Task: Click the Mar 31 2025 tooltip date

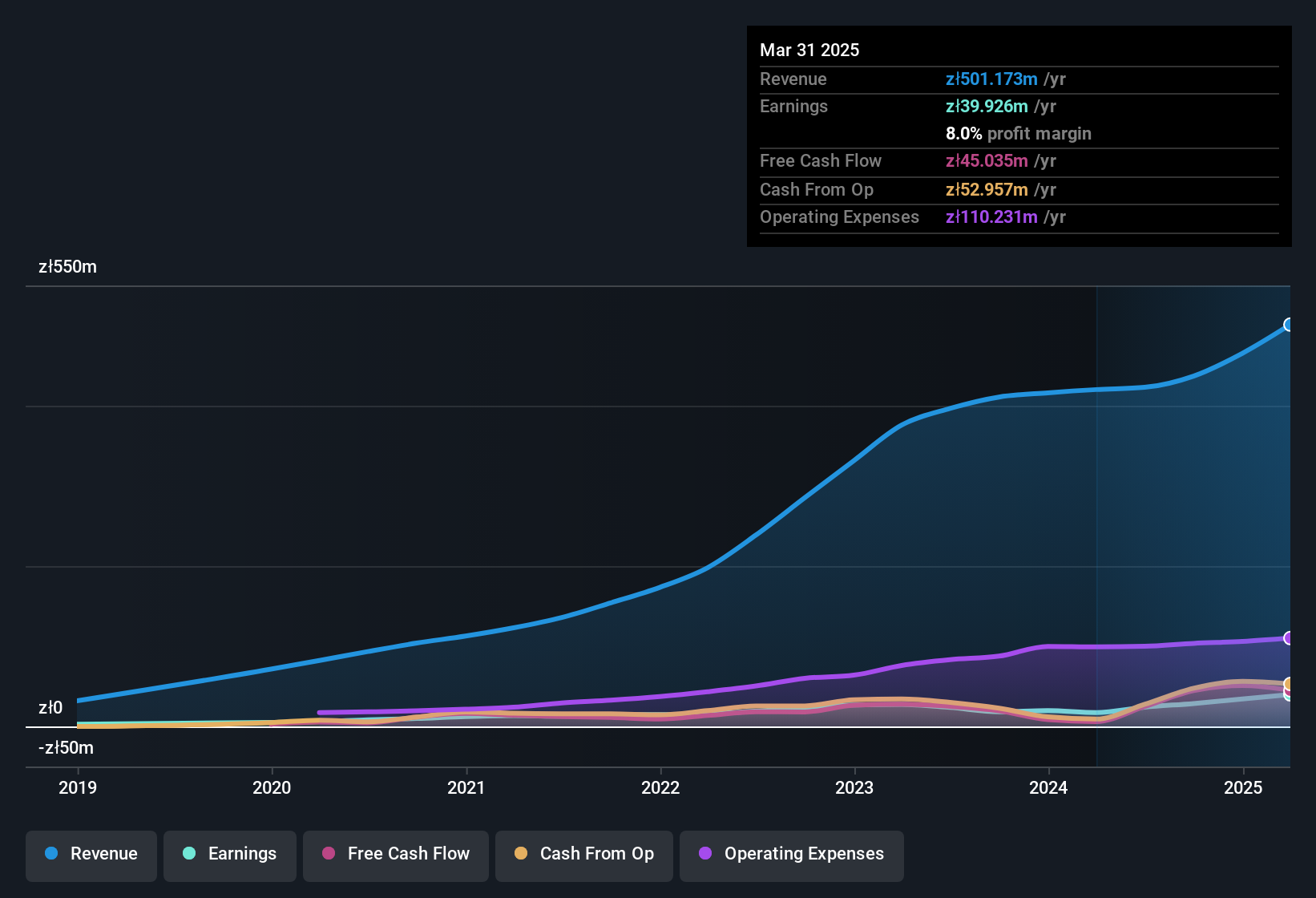Action: coord(809,51)
